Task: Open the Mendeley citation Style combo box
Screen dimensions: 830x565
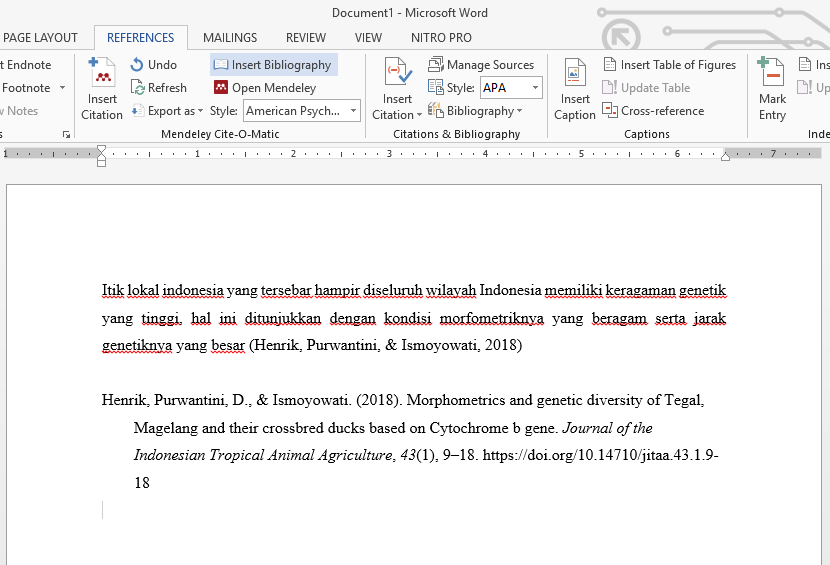Action: tap(302, 111)
